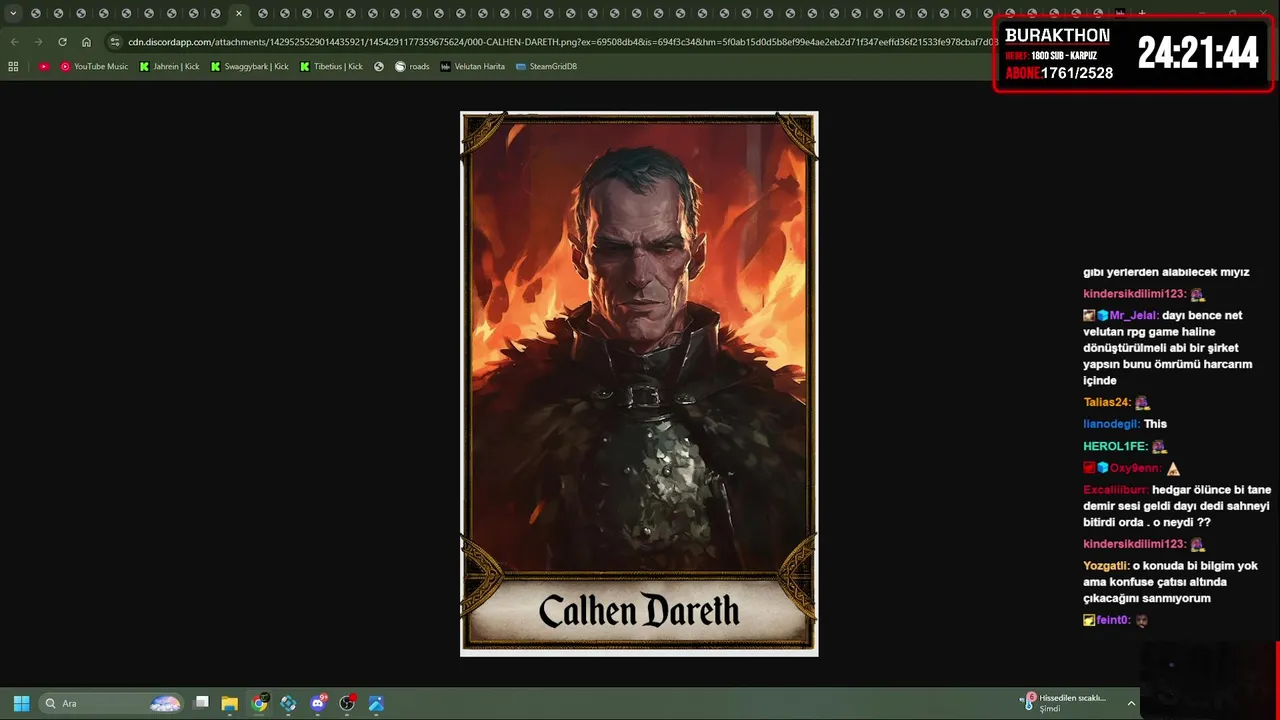
Task: Open the browser home page
Action: 86,42
